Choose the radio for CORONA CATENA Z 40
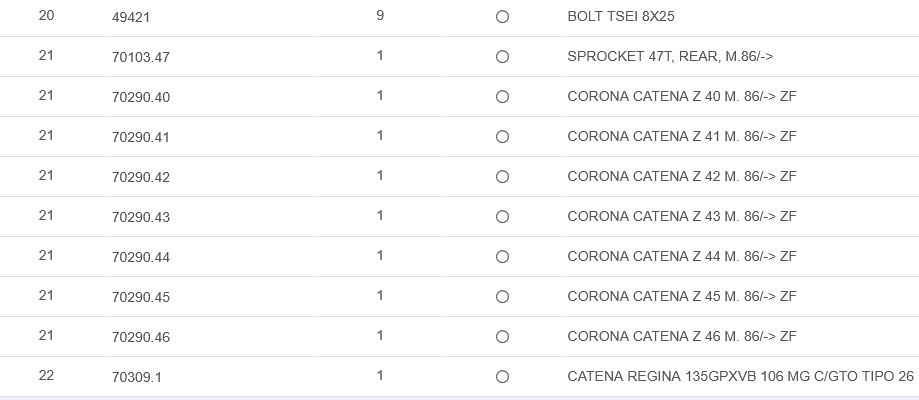 point(502,97)
